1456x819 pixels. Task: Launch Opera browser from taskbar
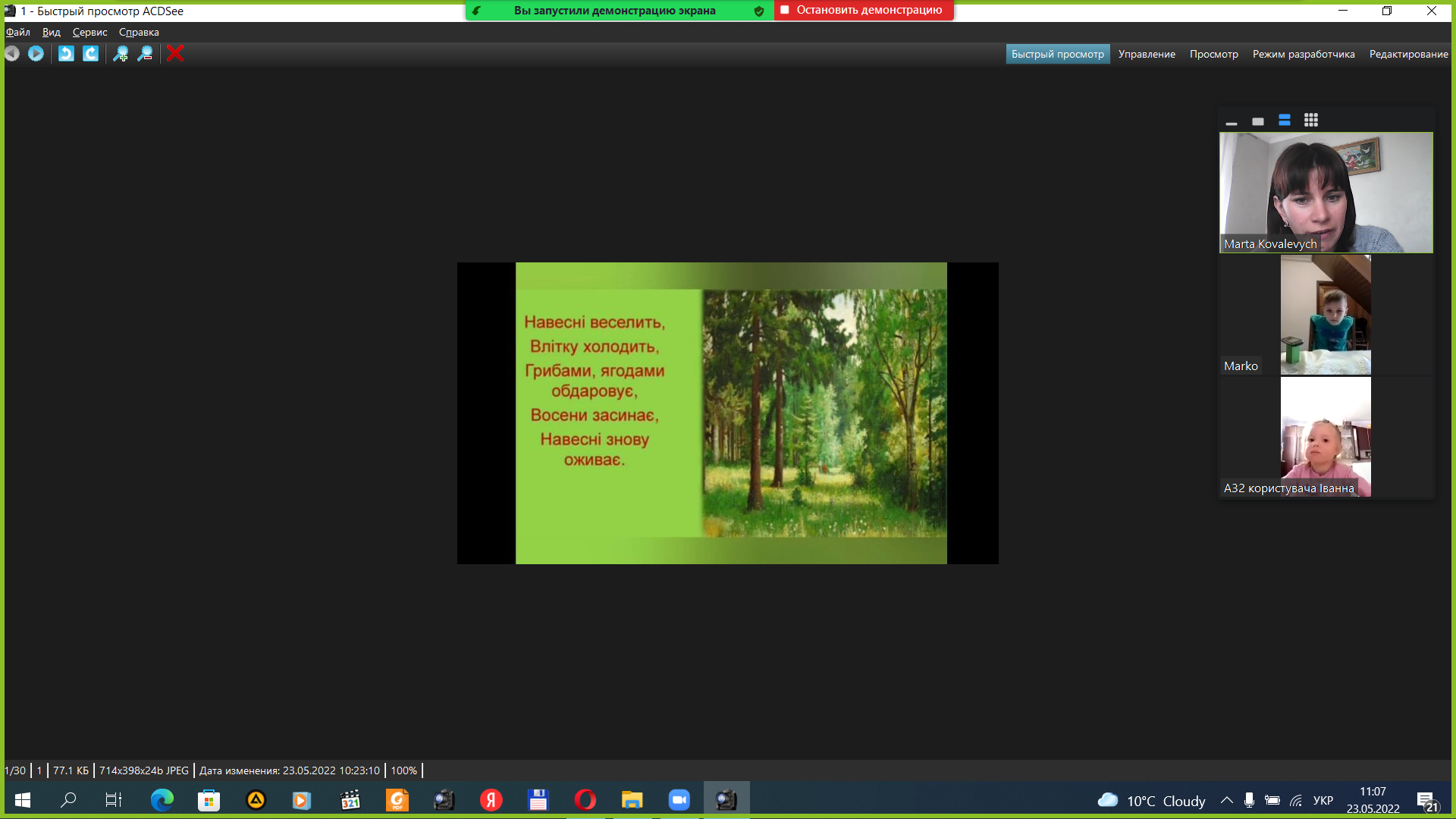point(585,800)
